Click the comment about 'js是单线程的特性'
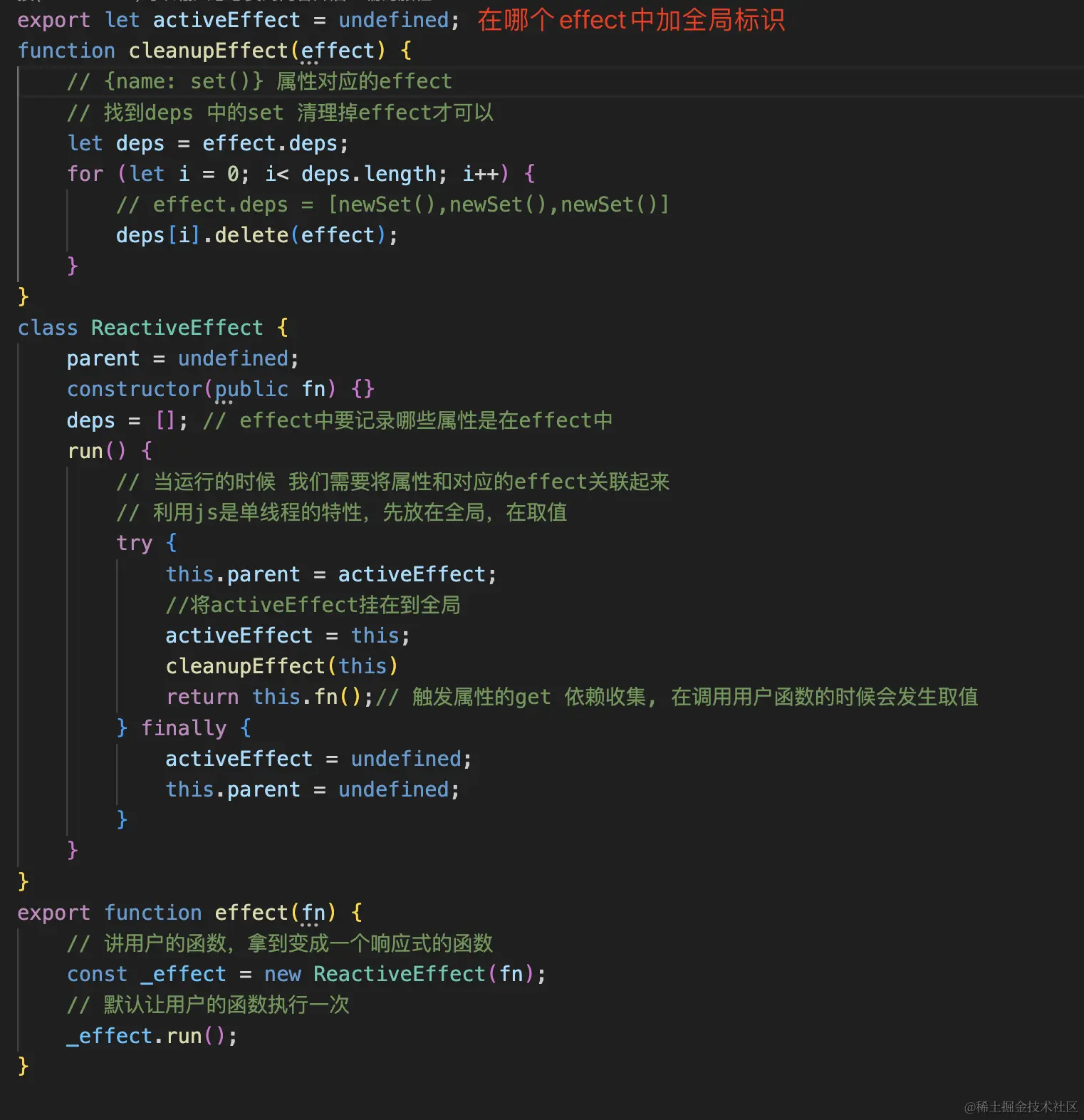This screenshot has width=1084, height=1120. [x=341, y=512]
